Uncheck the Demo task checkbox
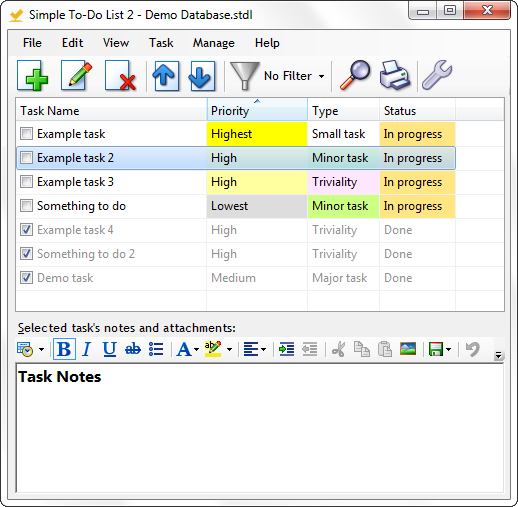The width and height of the screenshot is (518, 507). pyautogui.click(x=26, y=278)
